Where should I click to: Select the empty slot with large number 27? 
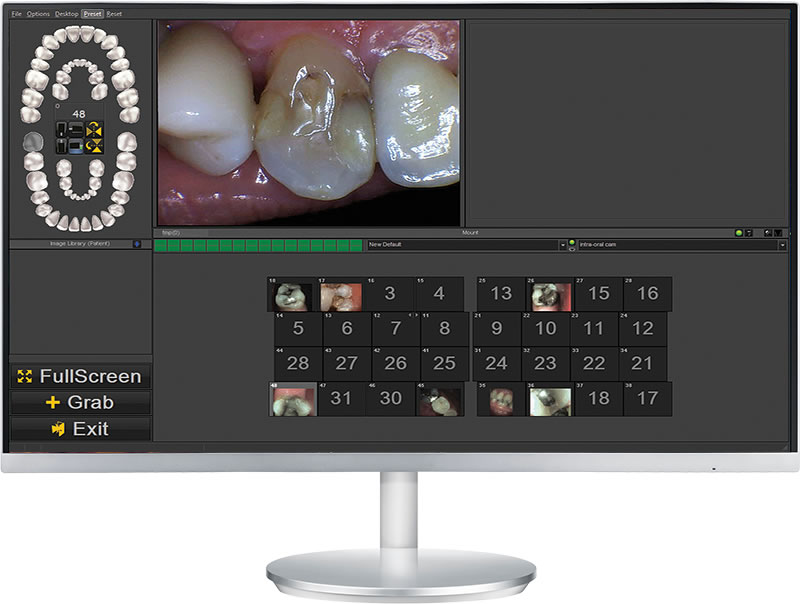pyautogui.click(x=347, y=364)
